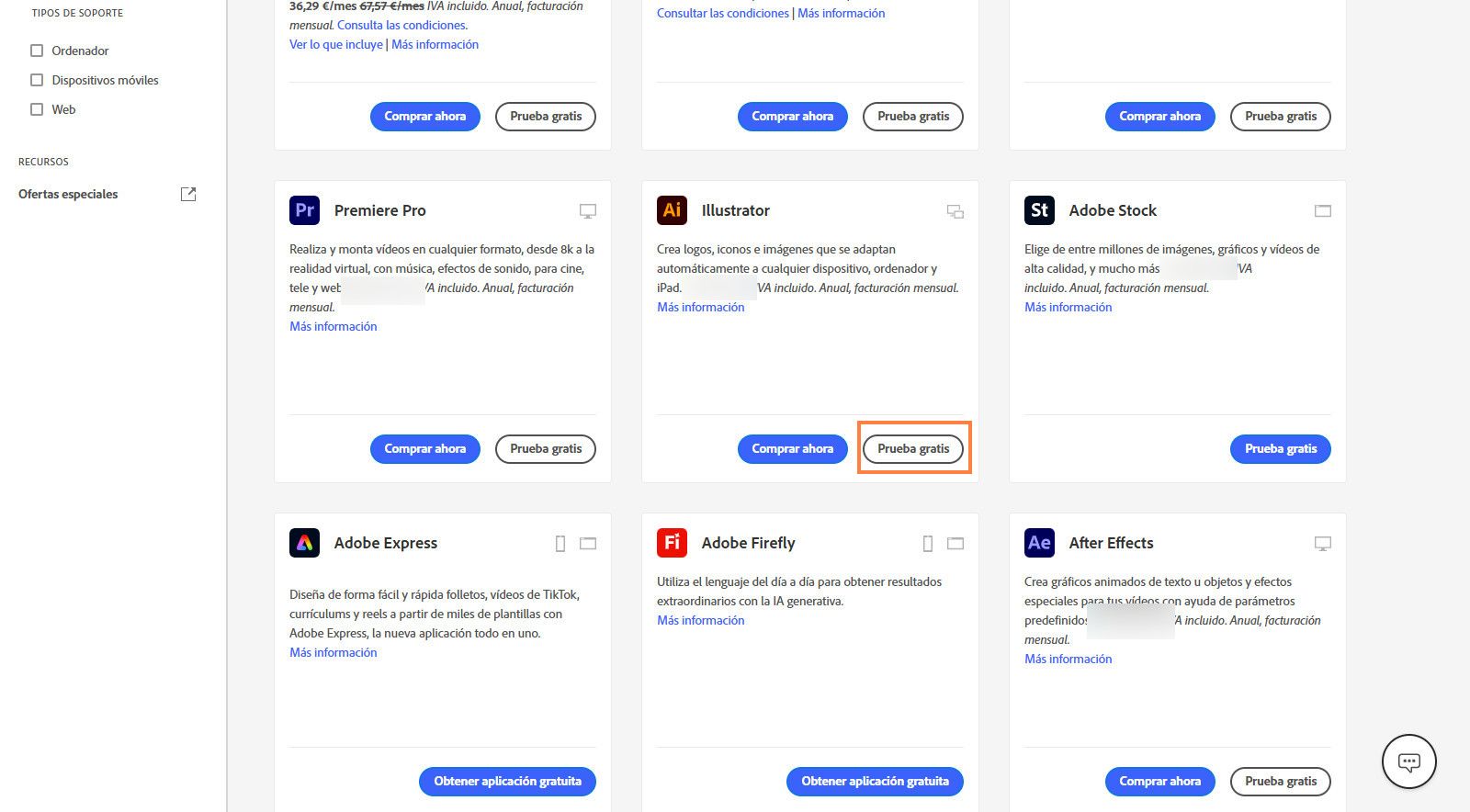Click Prueba gratis in top-left card
The height and width of the screenshot is (812, 1470).
[546, 117]
